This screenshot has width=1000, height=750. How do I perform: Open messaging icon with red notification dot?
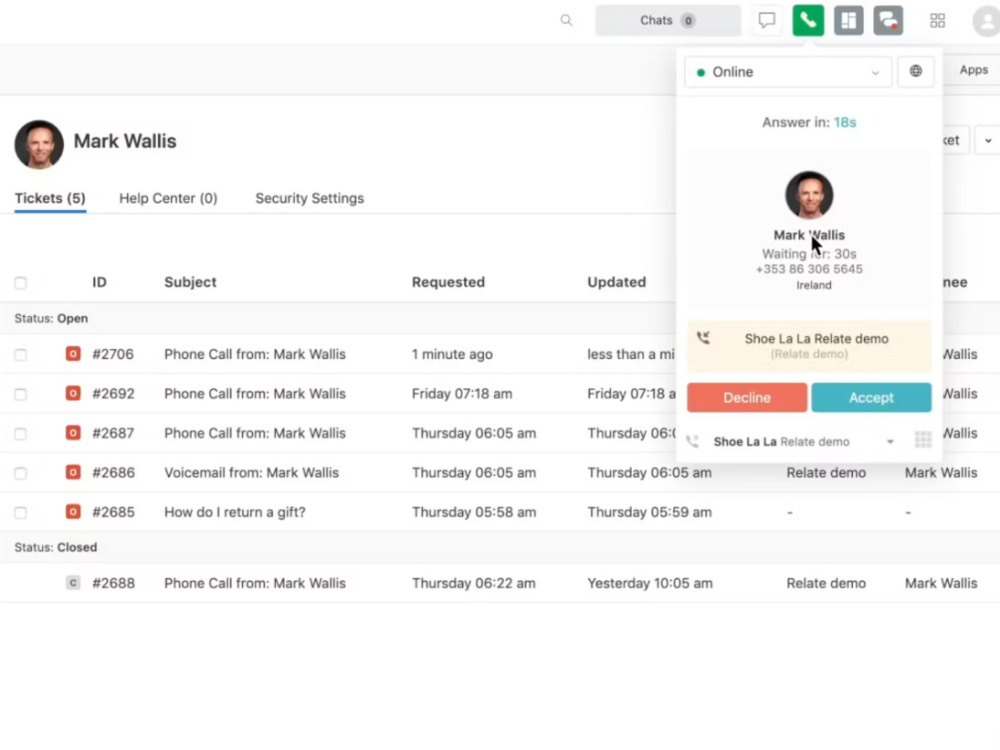pos(888,20)
